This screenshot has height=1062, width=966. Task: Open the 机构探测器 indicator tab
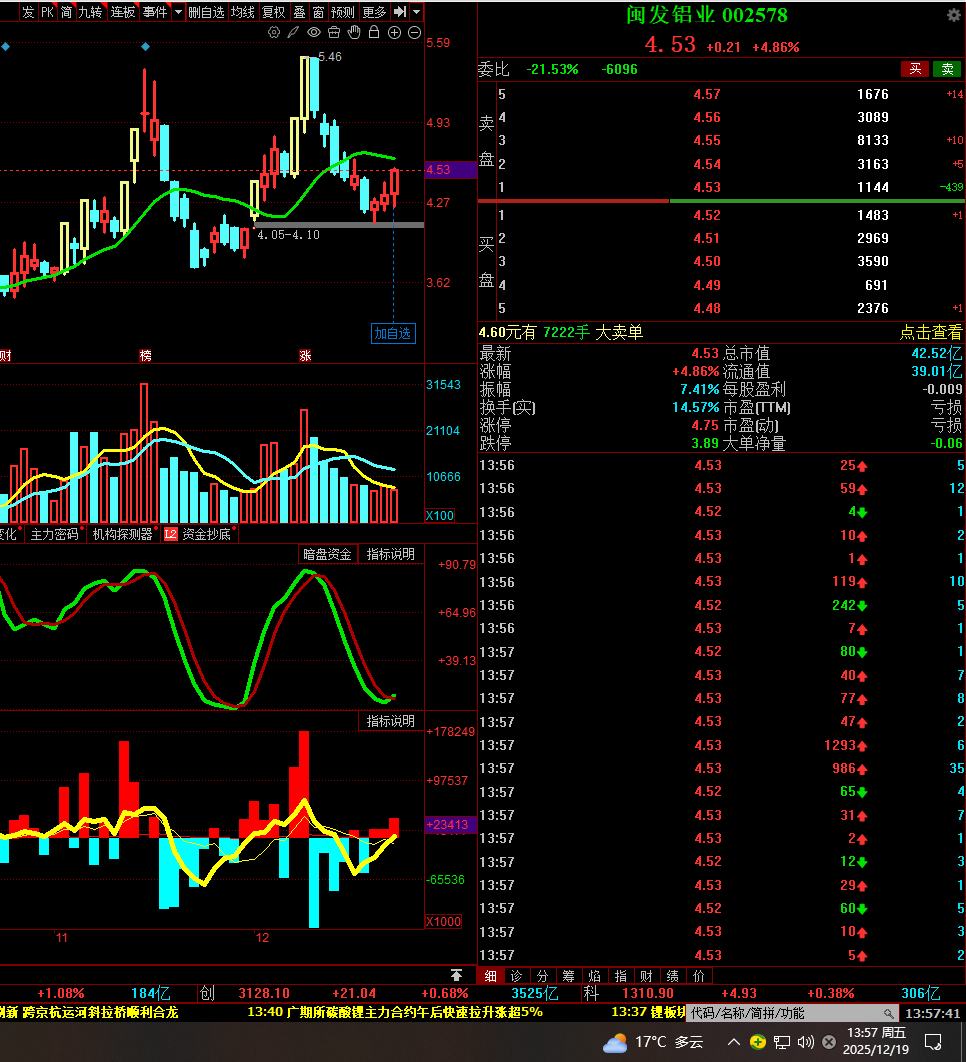coord(123,534)
